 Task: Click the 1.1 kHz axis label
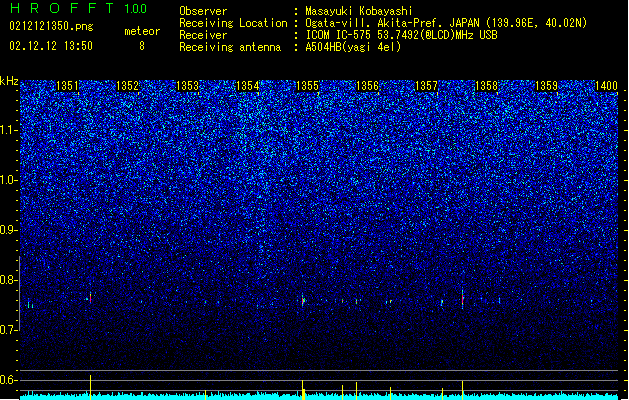9,130
